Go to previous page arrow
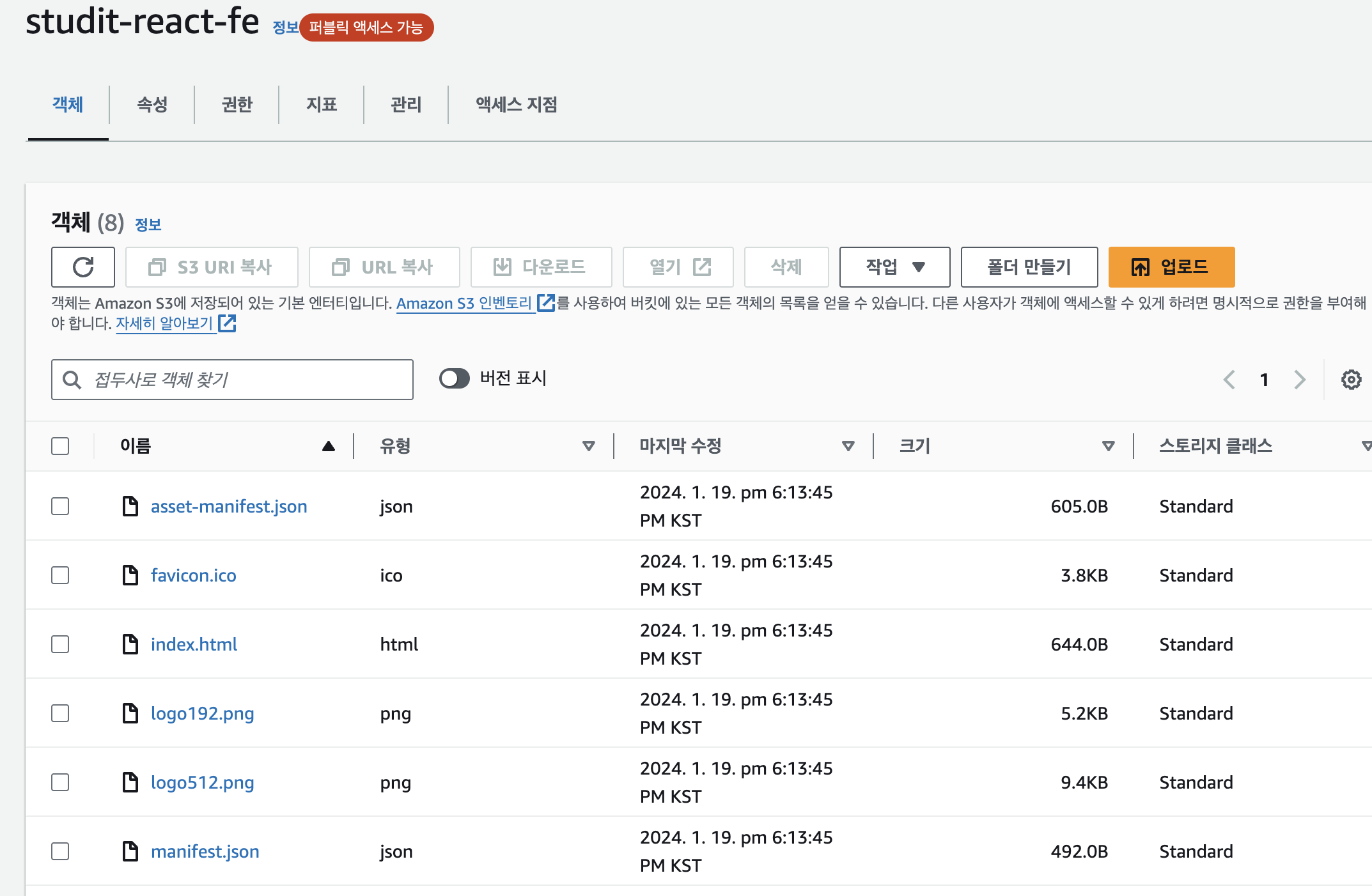Screen dimensions: 1372x896 pos(1229,380)
